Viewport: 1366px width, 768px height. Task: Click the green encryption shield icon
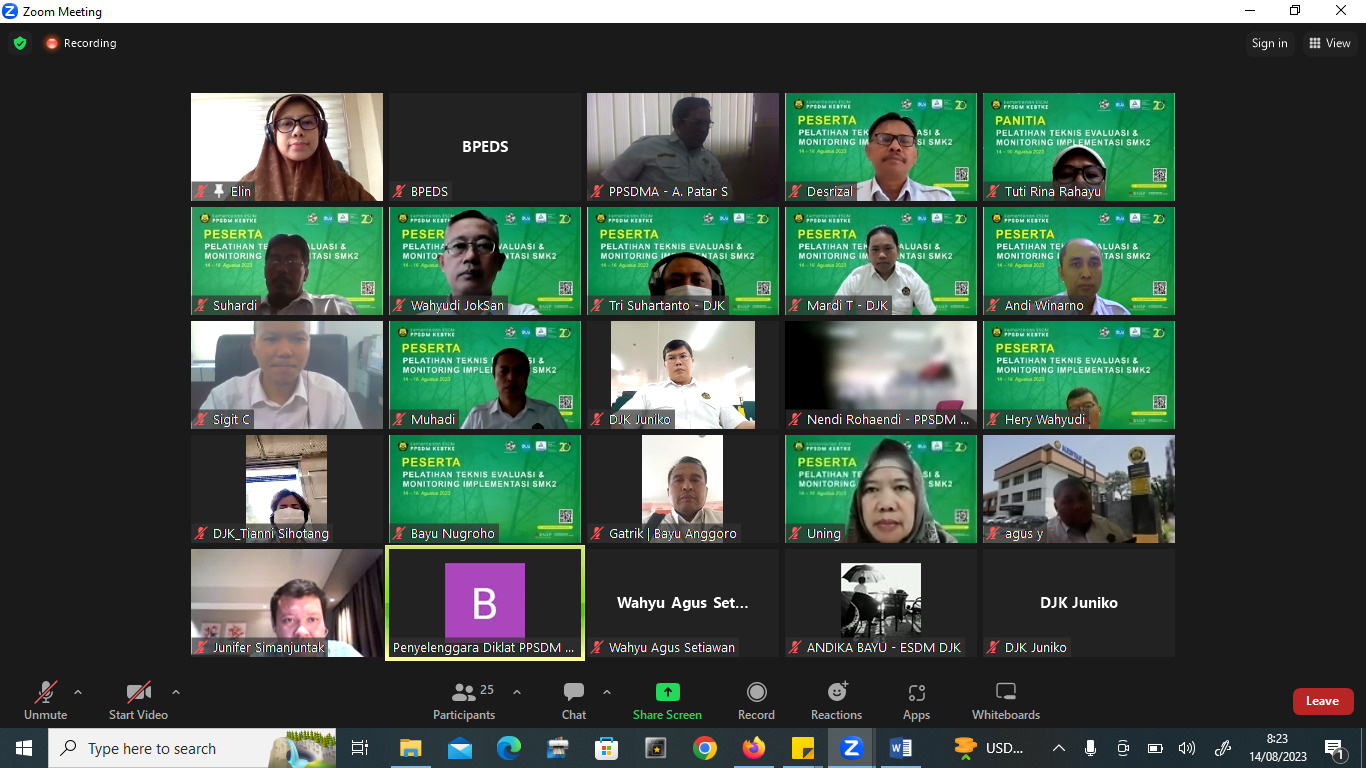(20, 43)
